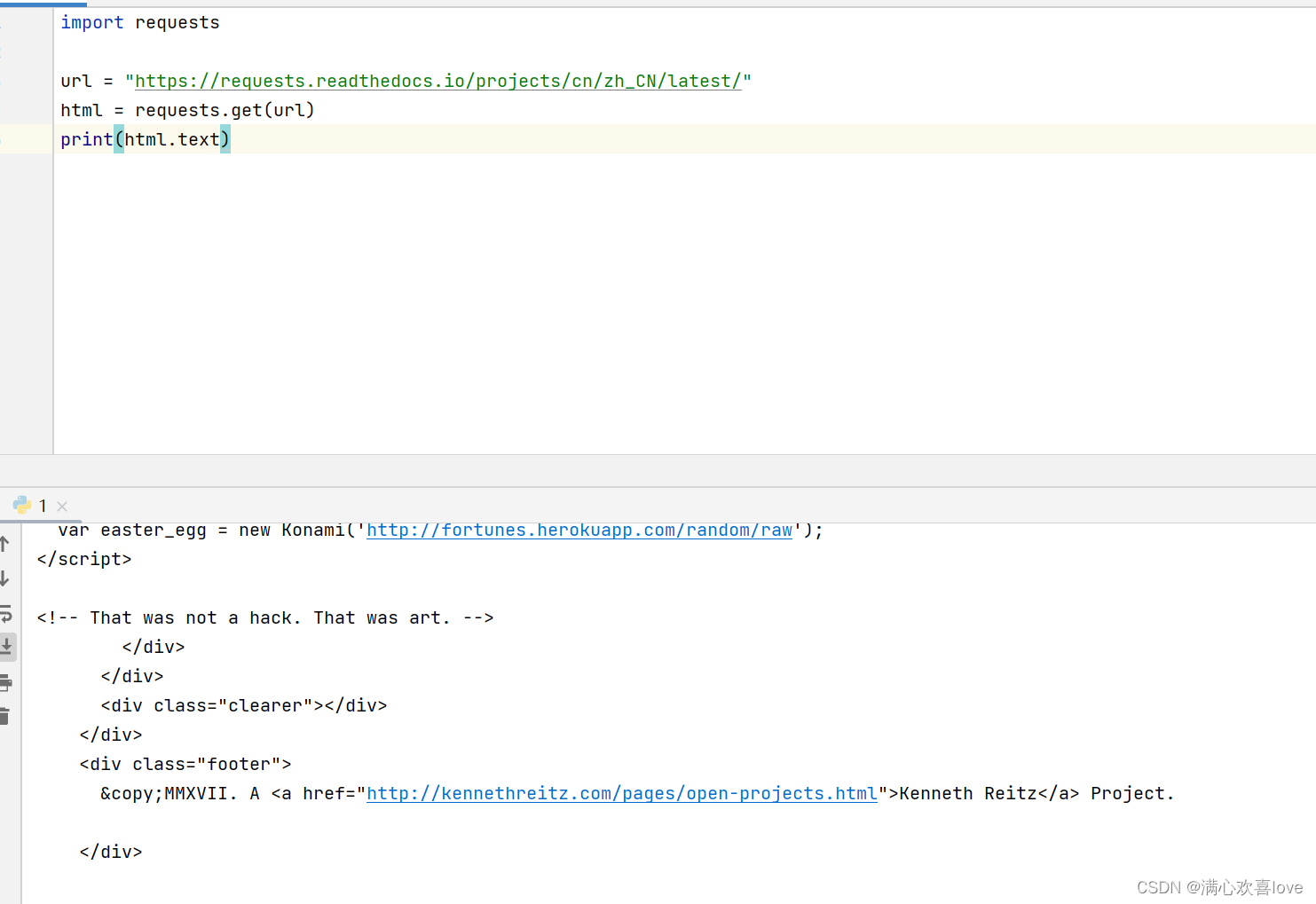Click the 'That was not a hack' comment
Image resolution: width=1316 pixels, height=904 pixels.
[x=265, y=617]
